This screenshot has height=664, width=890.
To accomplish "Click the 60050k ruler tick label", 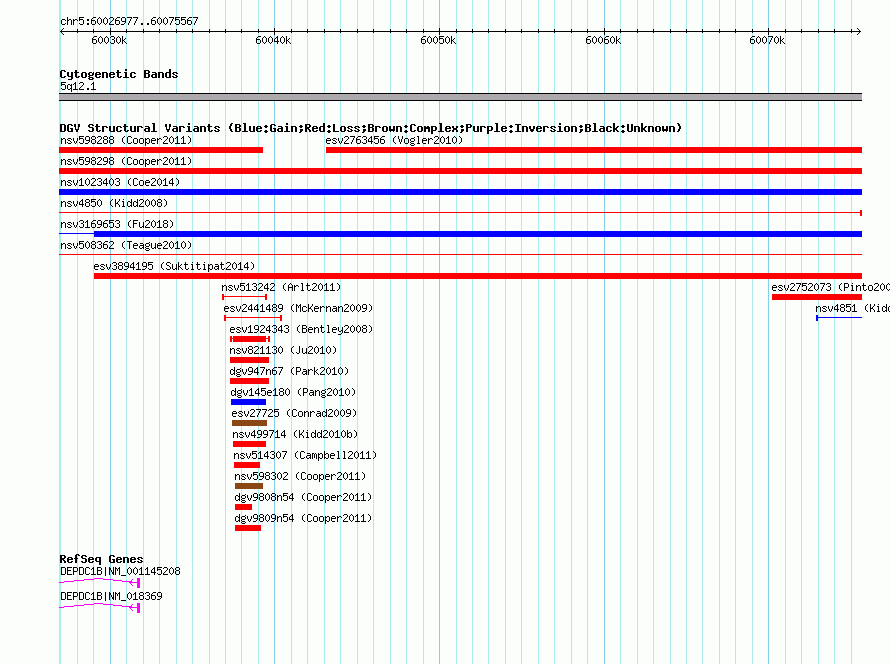I will coord(438,40).
